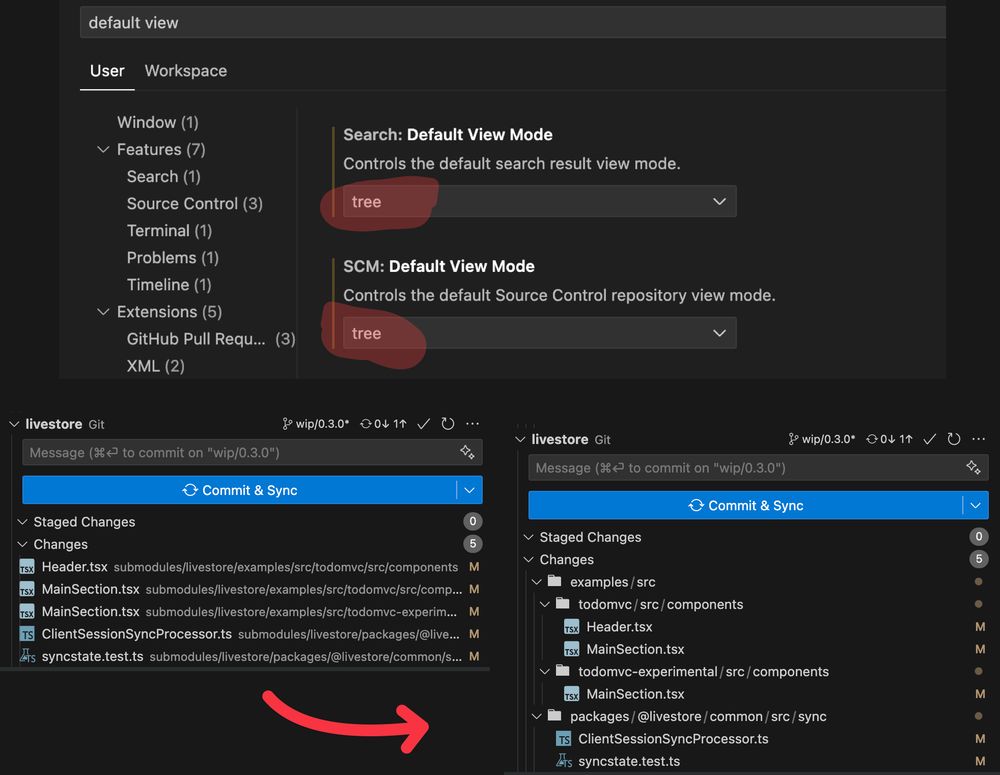1000x775 pixels.
Task: Collapse the packages/@livestore/common/src/sync folder
Action: click(537, 716)
